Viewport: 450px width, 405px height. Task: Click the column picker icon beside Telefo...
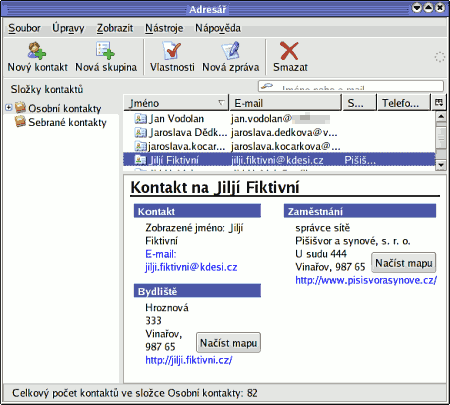[x=439, y=103]
